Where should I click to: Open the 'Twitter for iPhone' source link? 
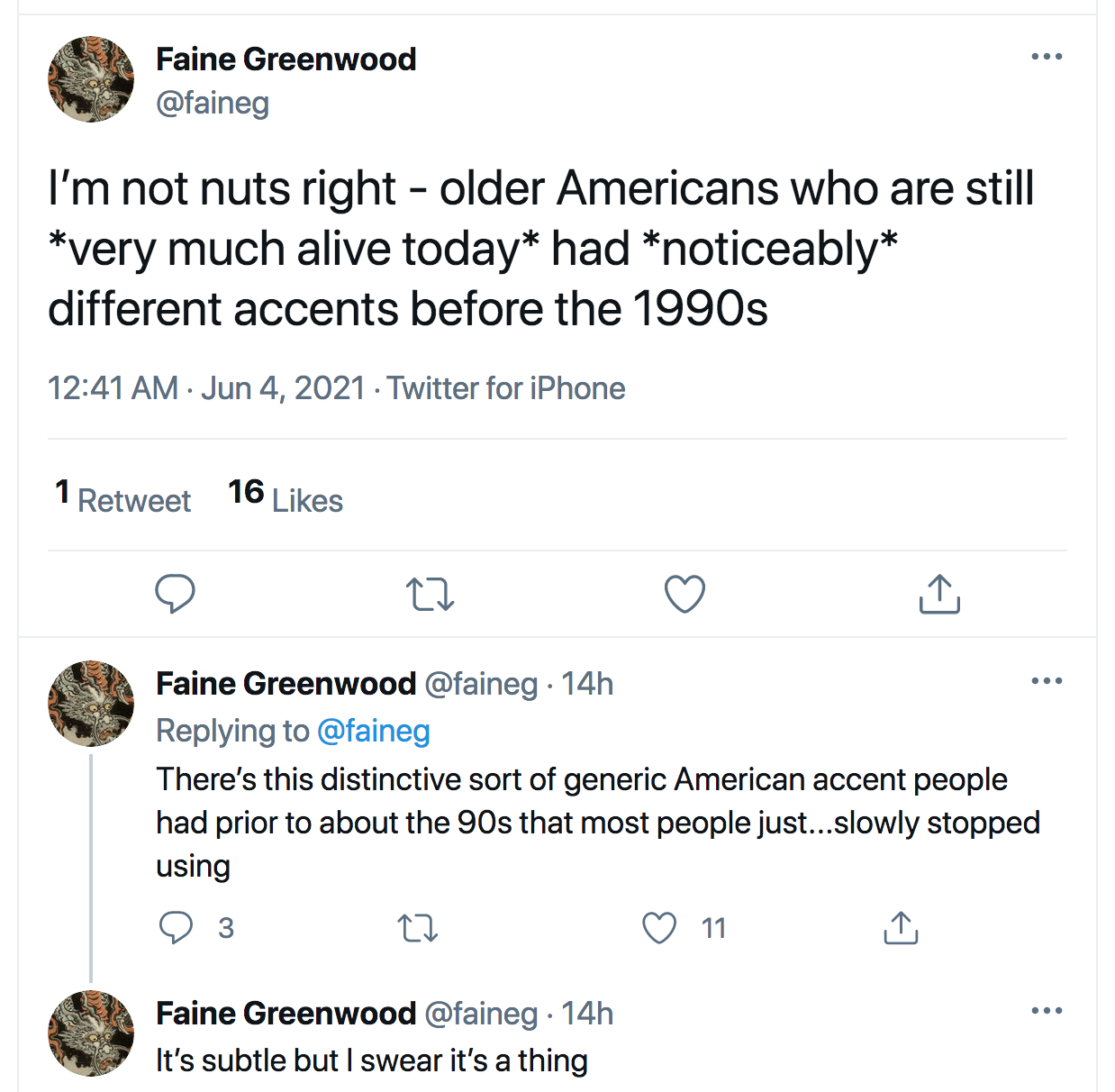point(506,388)
